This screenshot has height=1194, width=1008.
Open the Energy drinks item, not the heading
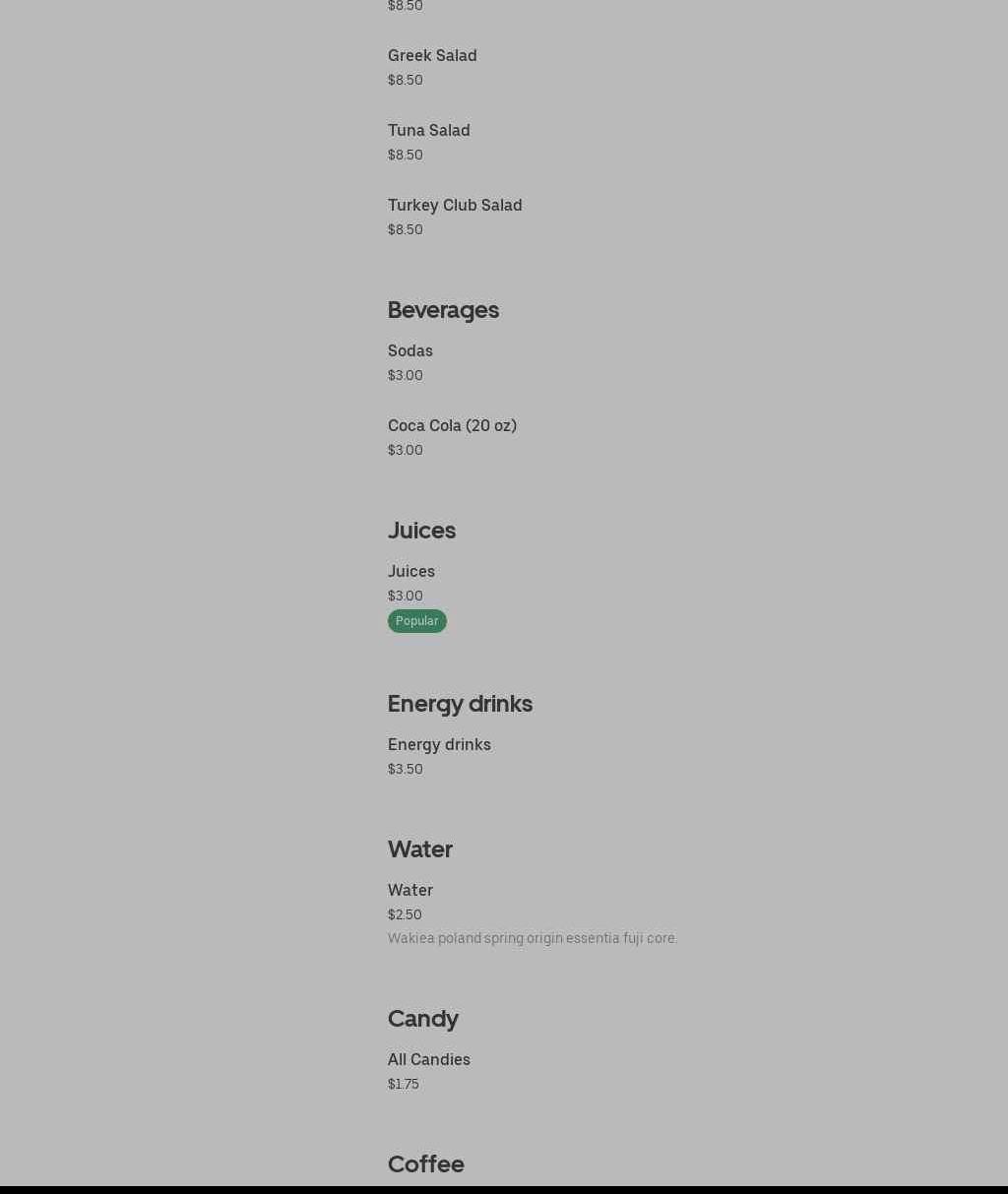439,745
